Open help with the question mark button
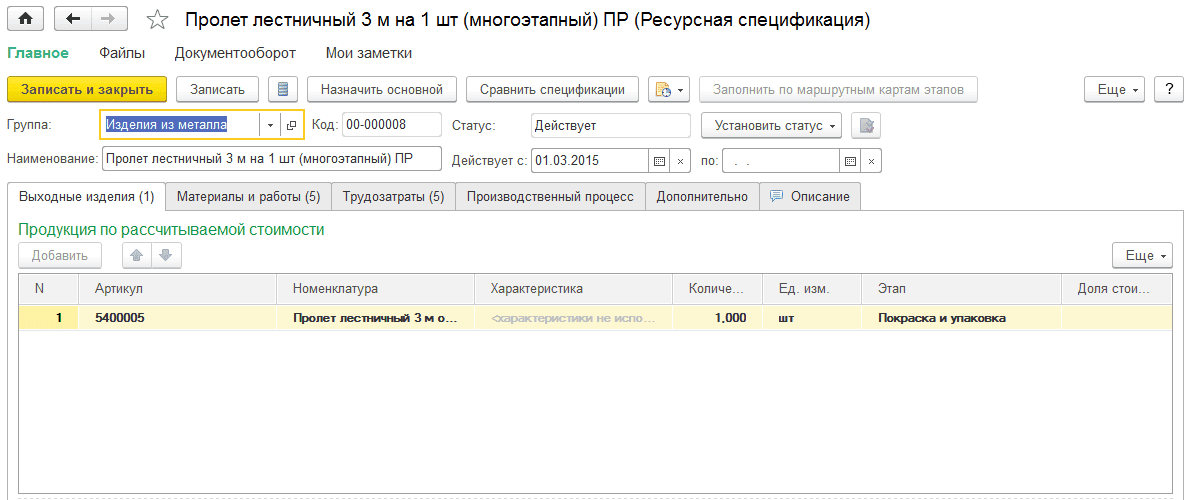 1169,89
